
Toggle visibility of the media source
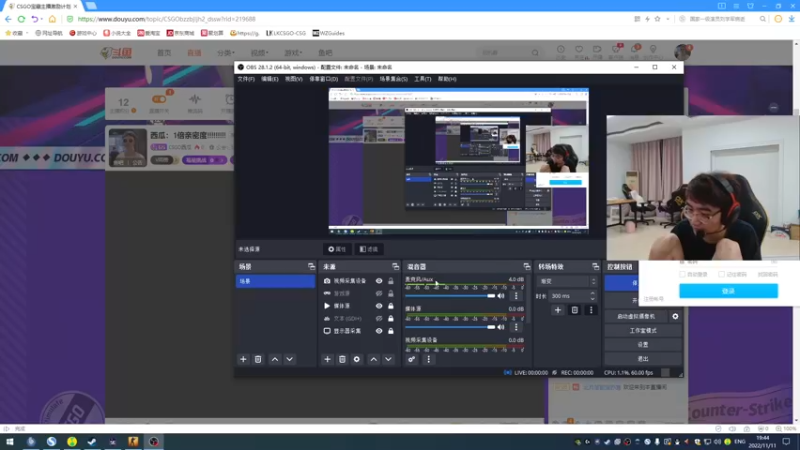coord(379,306)
